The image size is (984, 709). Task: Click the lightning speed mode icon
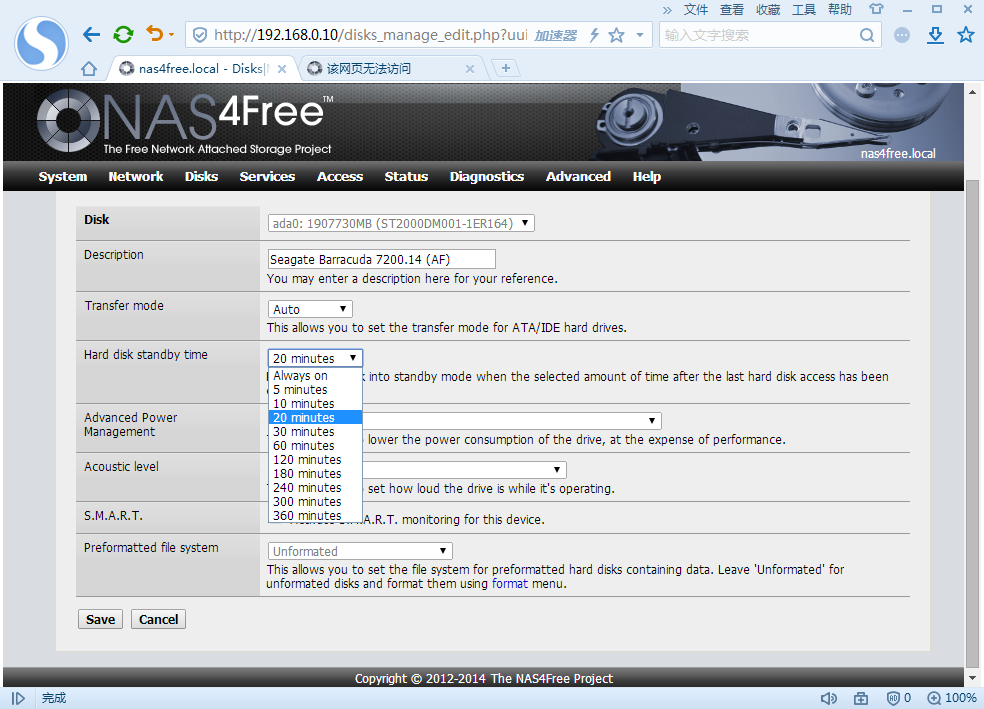594,35
